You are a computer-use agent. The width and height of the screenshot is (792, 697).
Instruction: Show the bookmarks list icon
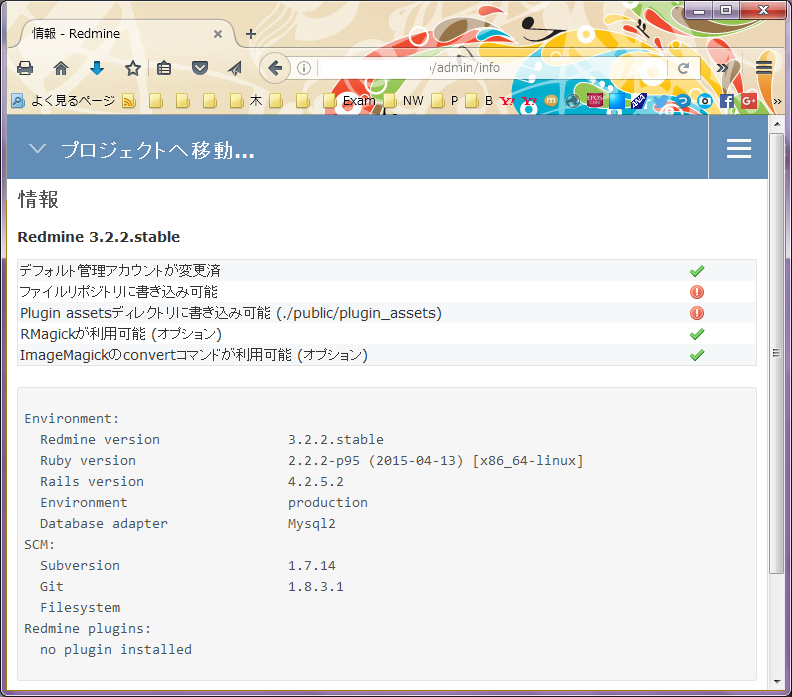pos(164,68)
